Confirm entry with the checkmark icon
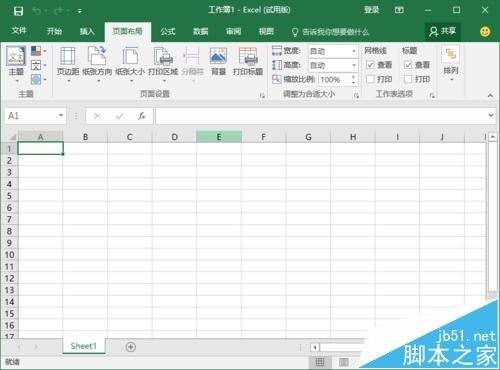 tap(120, 116)
